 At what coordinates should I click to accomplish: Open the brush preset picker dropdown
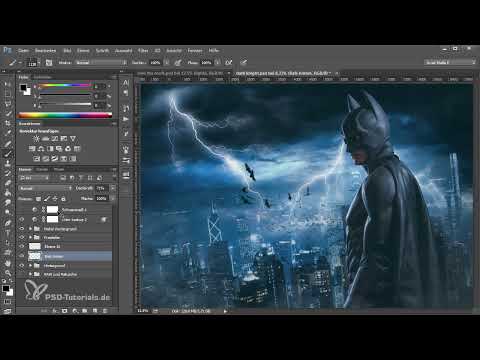click(39, 62)
